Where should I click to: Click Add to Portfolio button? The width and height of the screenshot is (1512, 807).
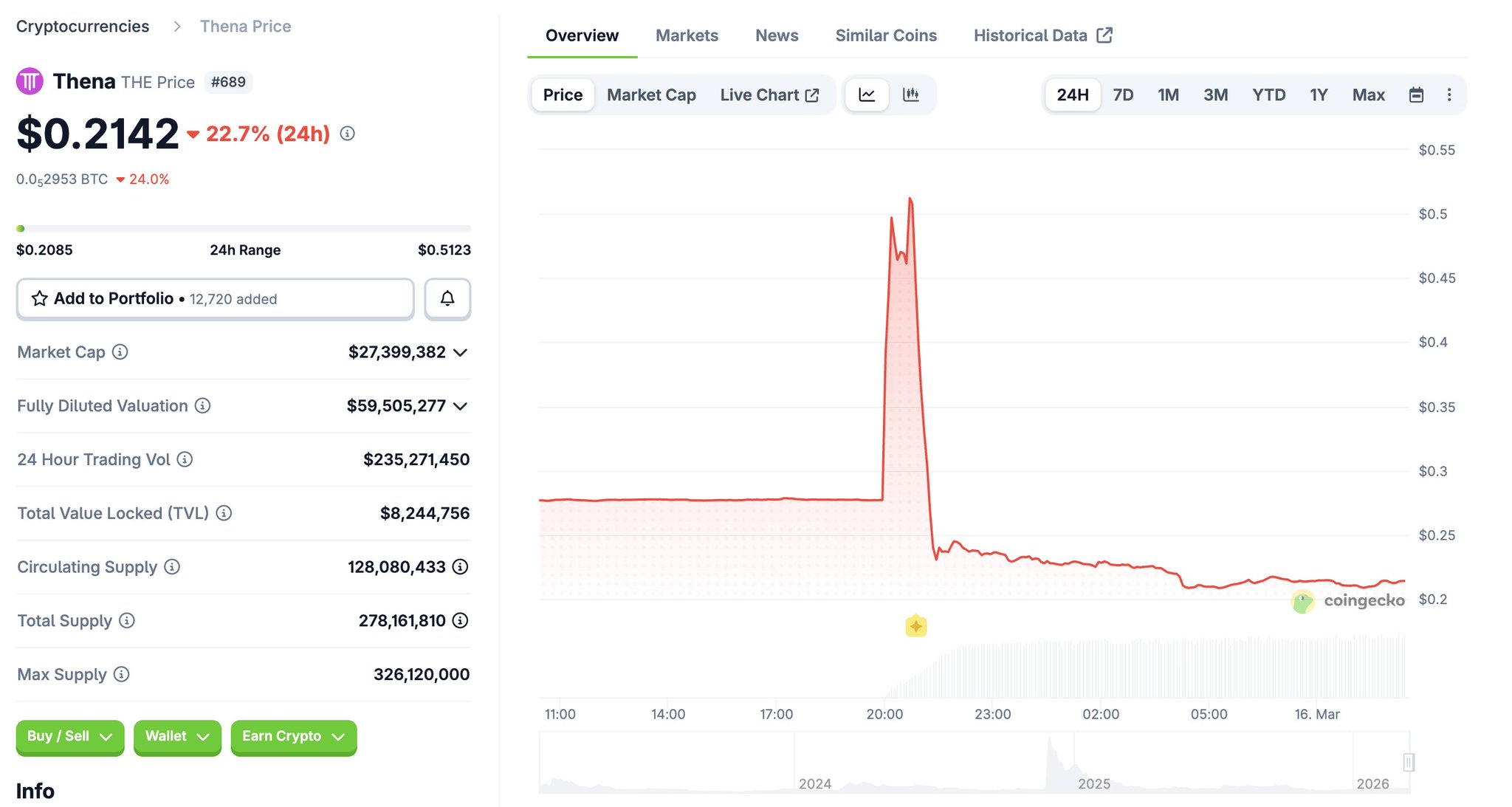point(215,298)
